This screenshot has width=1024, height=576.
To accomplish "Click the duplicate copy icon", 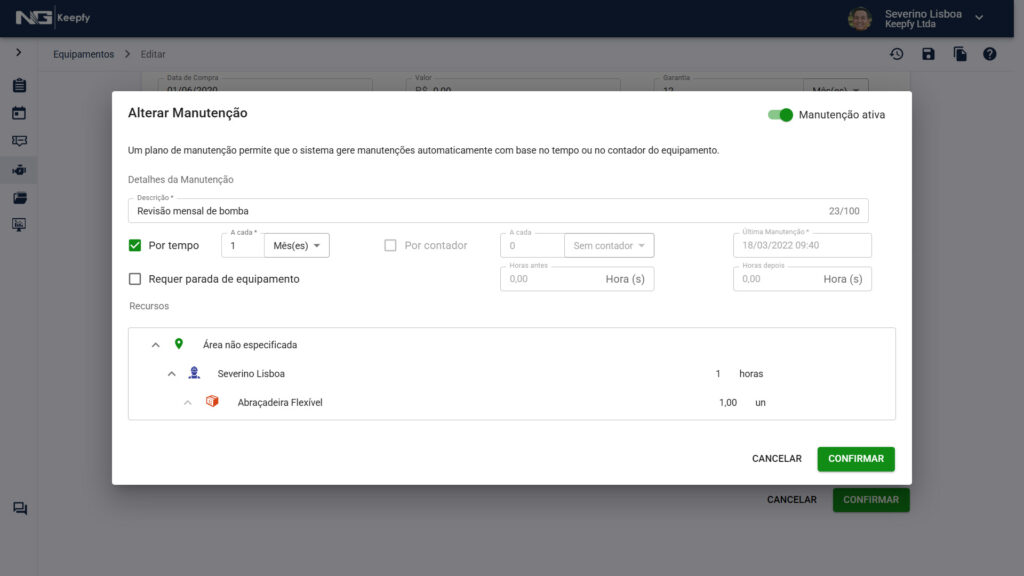I will coord(959,54).
